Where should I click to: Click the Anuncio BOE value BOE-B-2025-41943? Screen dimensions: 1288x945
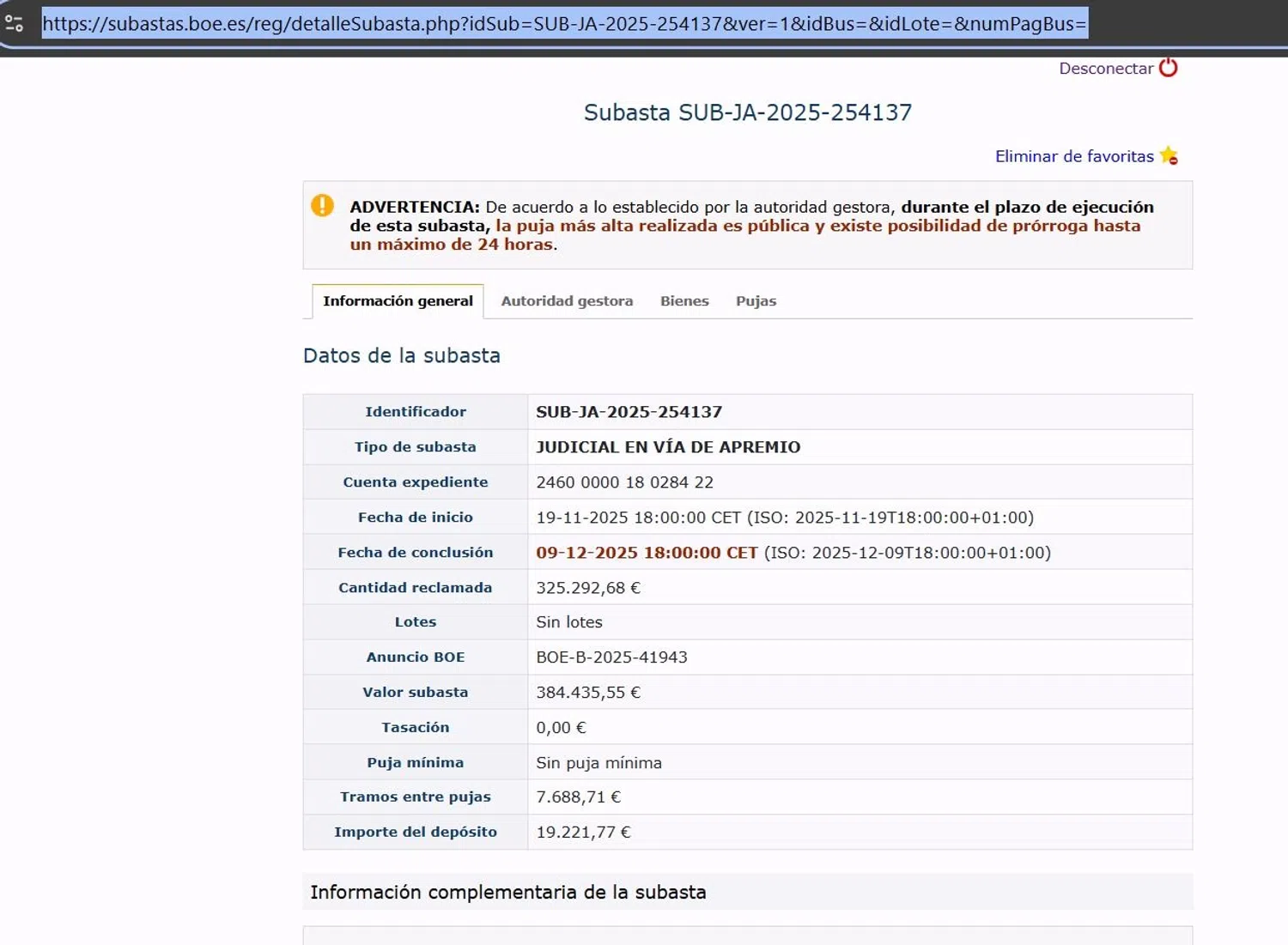[611, 657]
